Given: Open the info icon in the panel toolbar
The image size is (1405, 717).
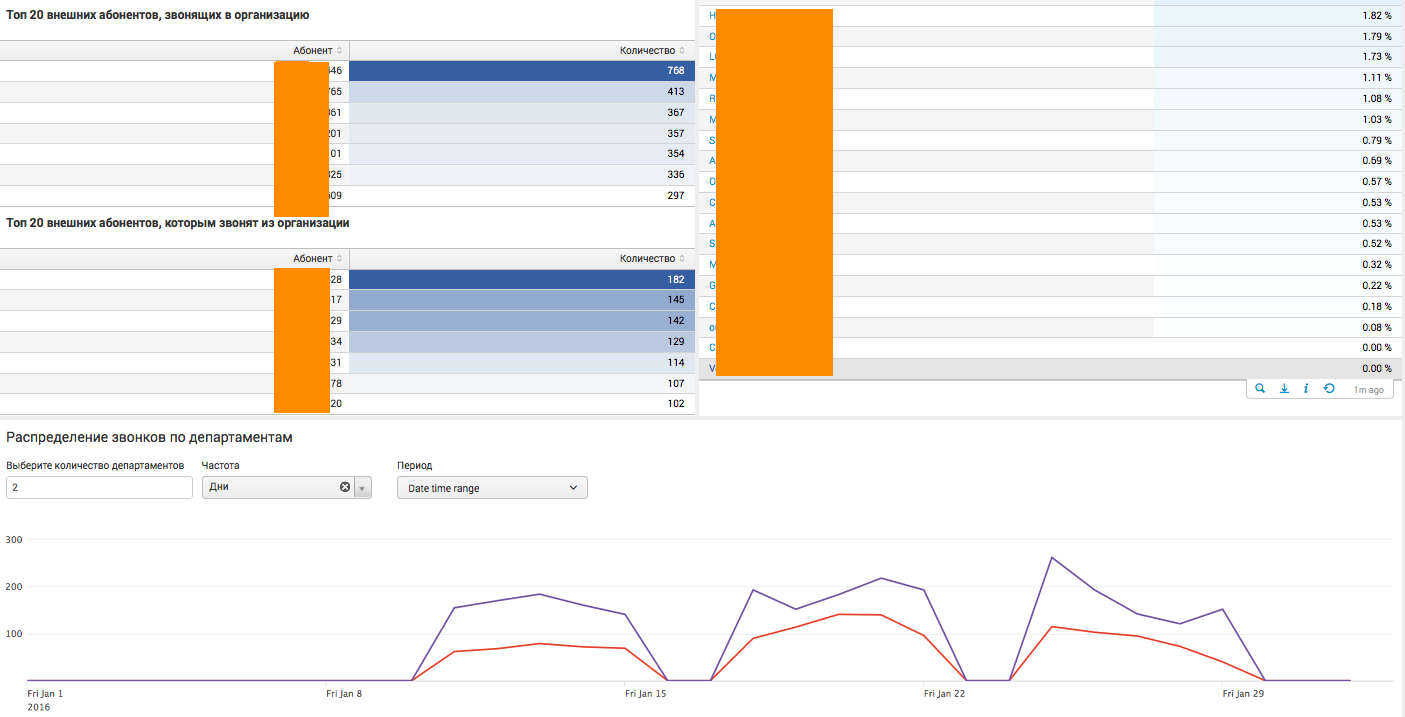Looking at the screenshot, I should 1306,389.
